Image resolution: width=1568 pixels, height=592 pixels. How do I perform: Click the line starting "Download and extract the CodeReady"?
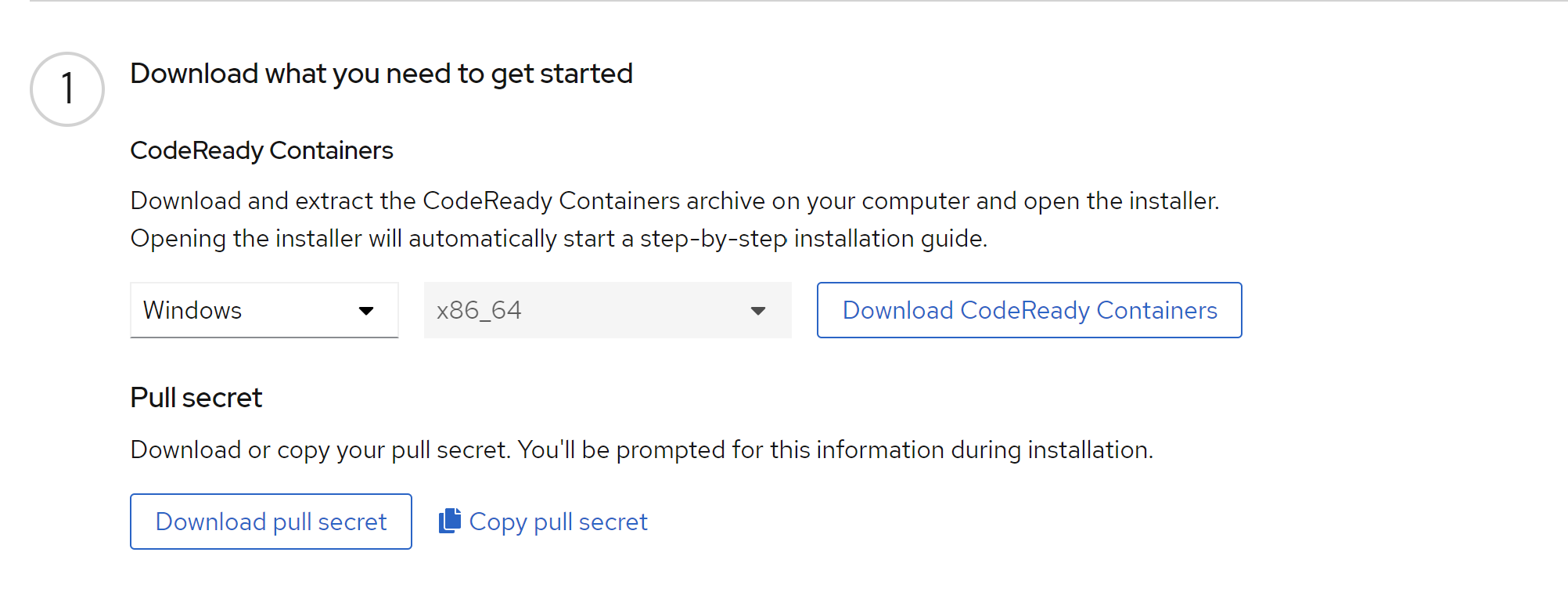674,201
